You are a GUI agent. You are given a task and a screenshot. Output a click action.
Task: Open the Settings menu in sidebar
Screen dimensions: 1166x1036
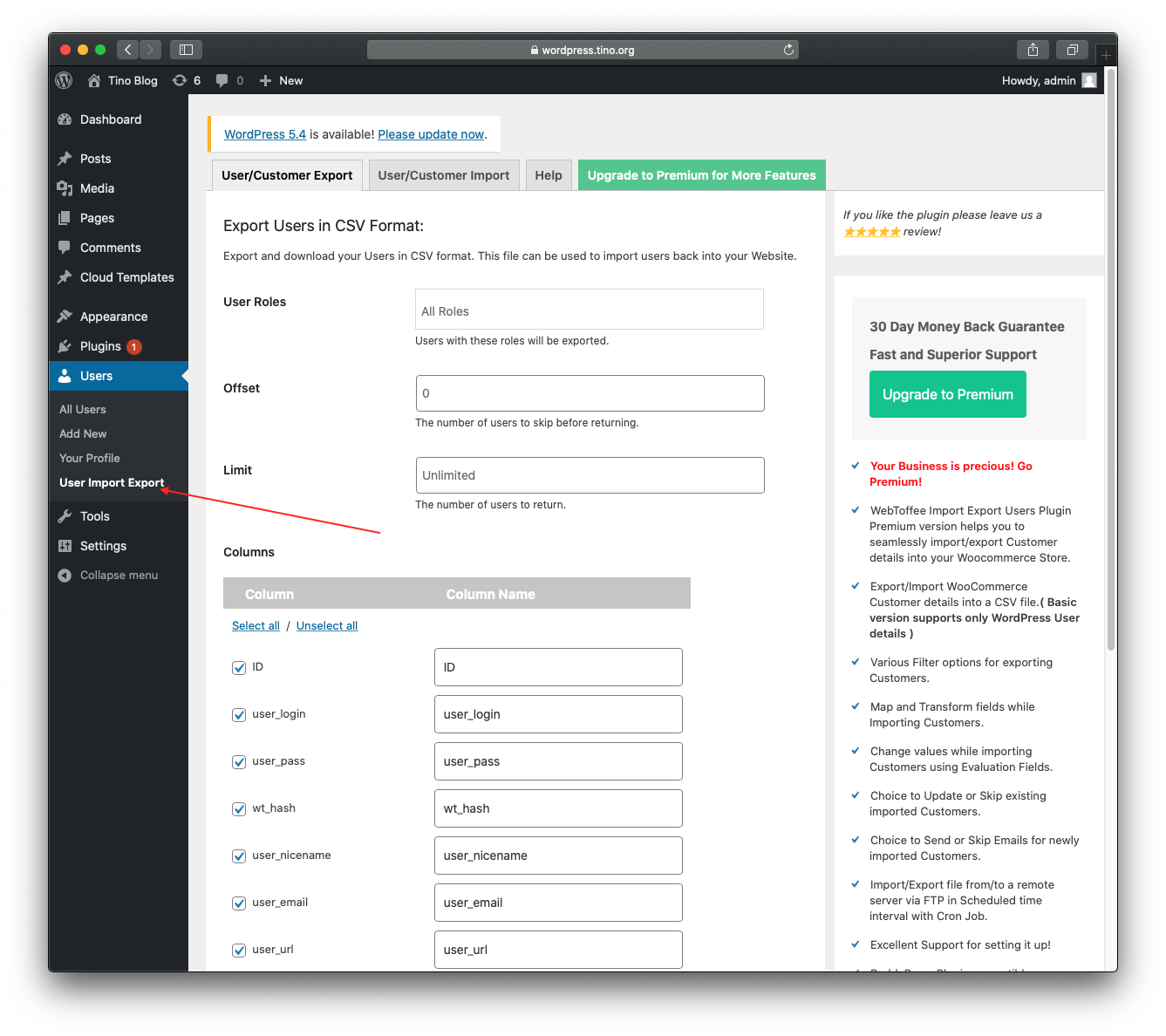(x=101, y=546)
